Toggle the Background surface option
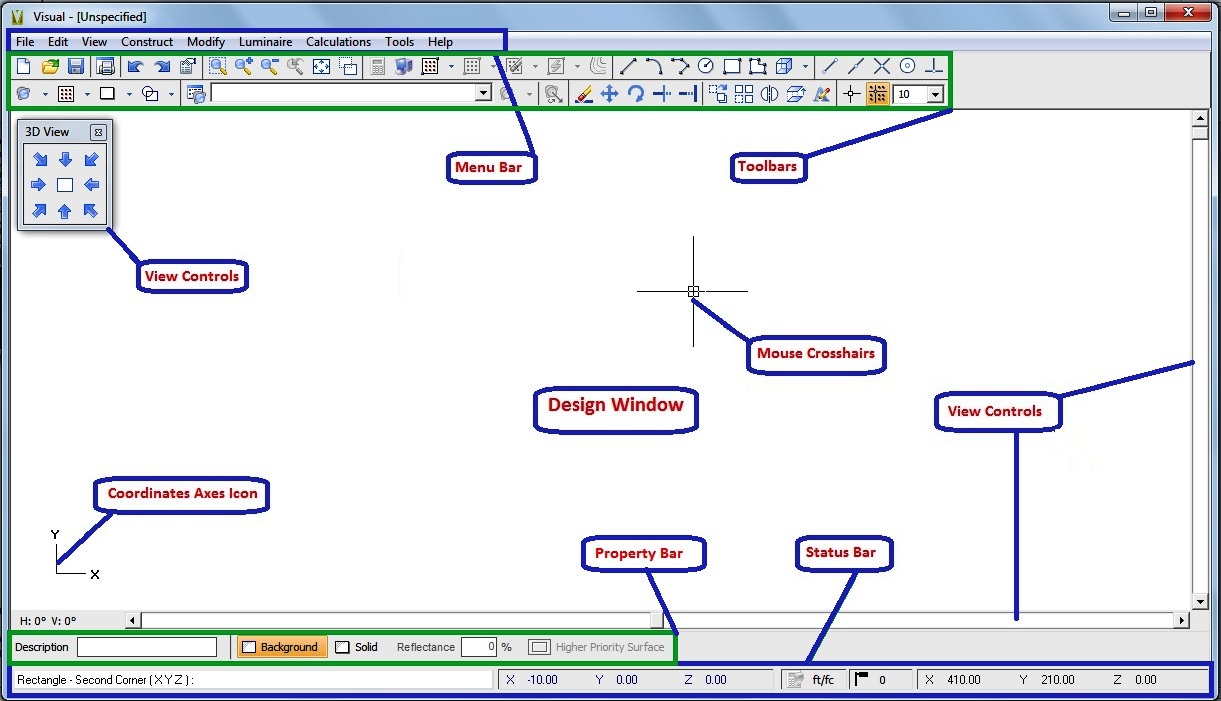This screenshot has width=1221, height=701. pos(281,647)
